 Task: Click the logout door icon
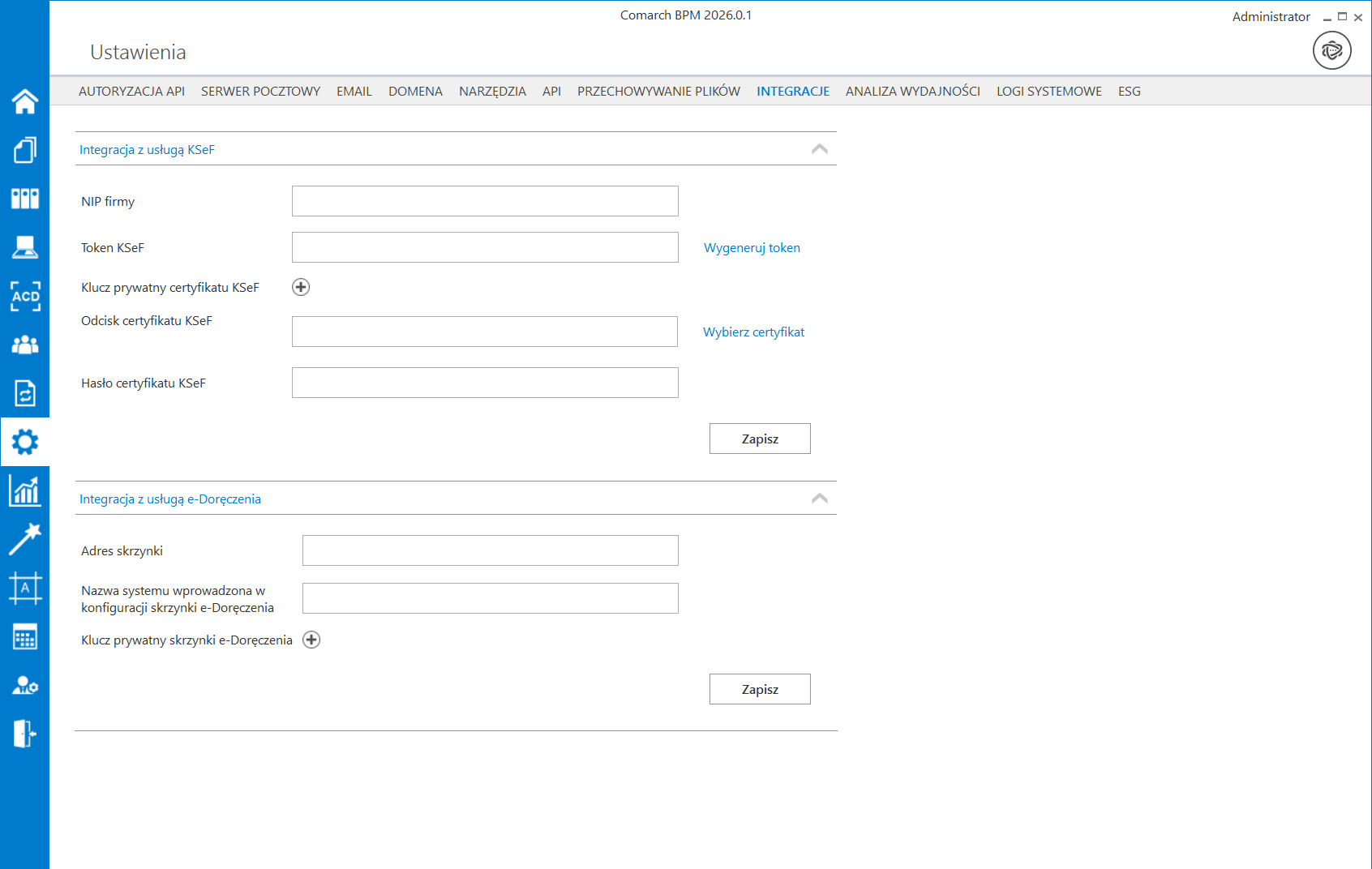[x=24, y=734]
